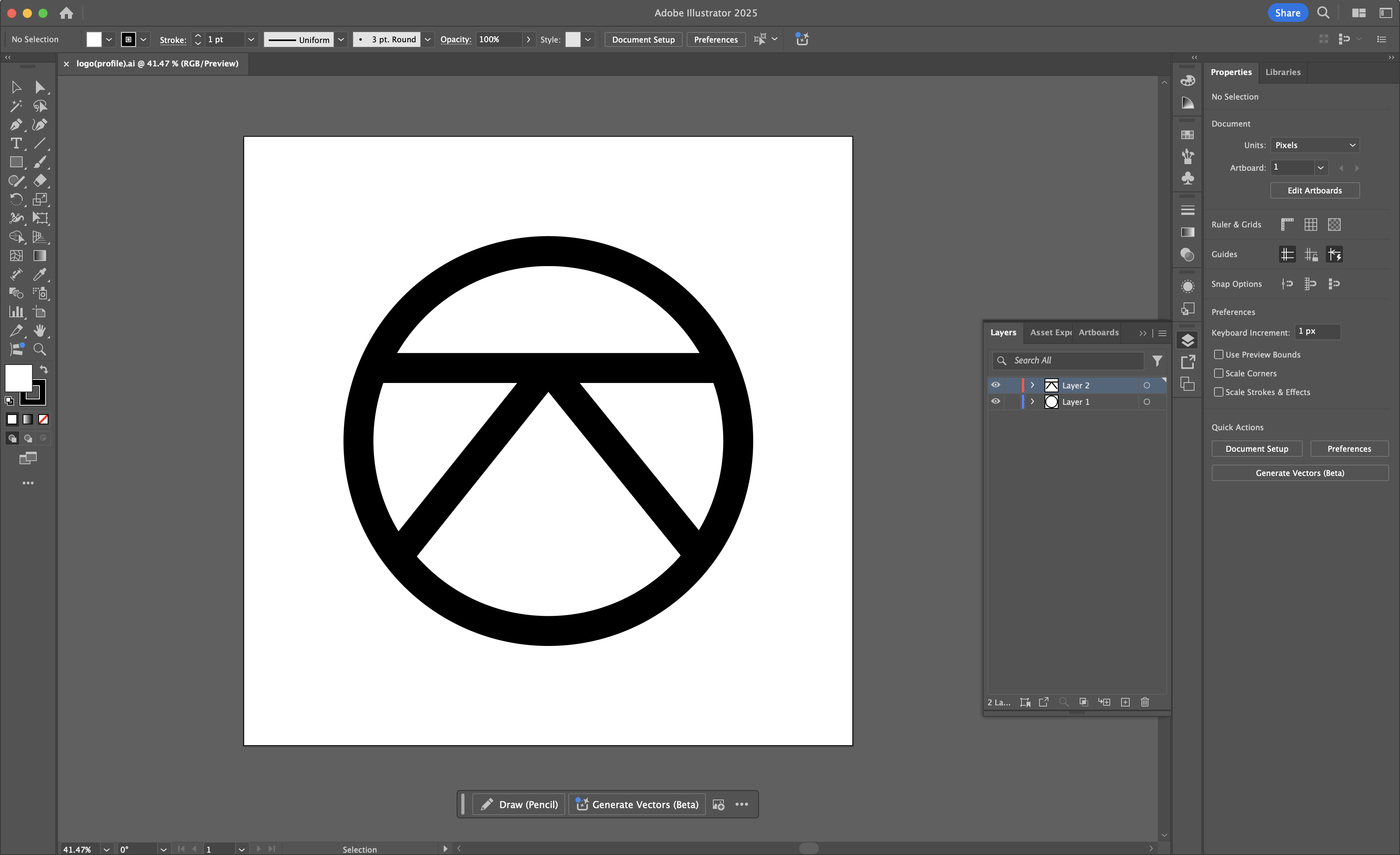The width and height of the screenshot is (1400, 855).
Task: Switch to the Artboards tab
Action: [x=1098, y=333]
